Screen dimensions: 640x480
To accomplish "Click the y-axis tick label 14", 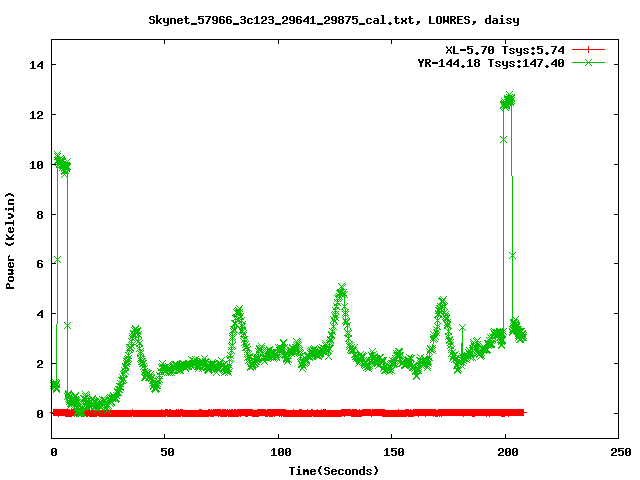I will coord(36,65).
